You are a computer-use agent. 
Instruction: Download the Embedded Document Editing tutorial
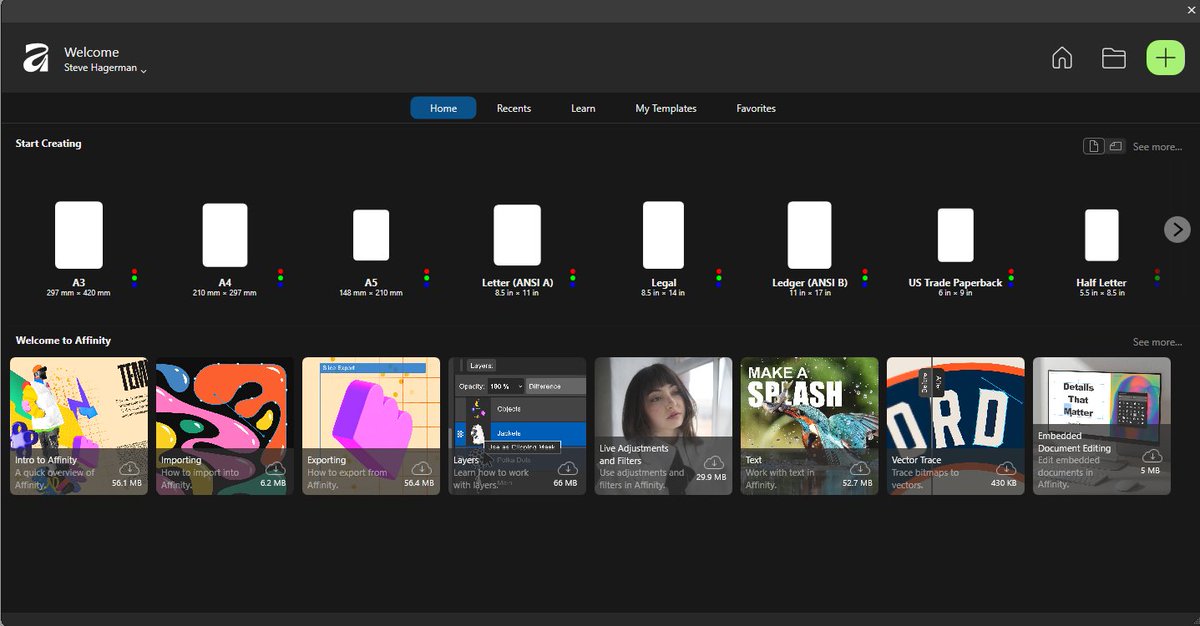coord(1152,456)
